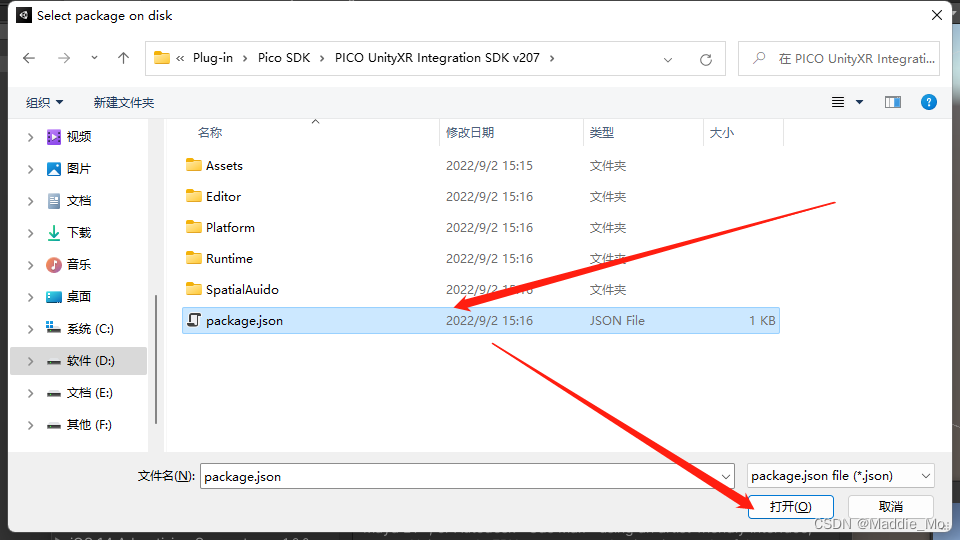Viewport: 960px width, 540px height.
Task: Expand the 软件 (D:) tree node
Action: click(30, 361)
